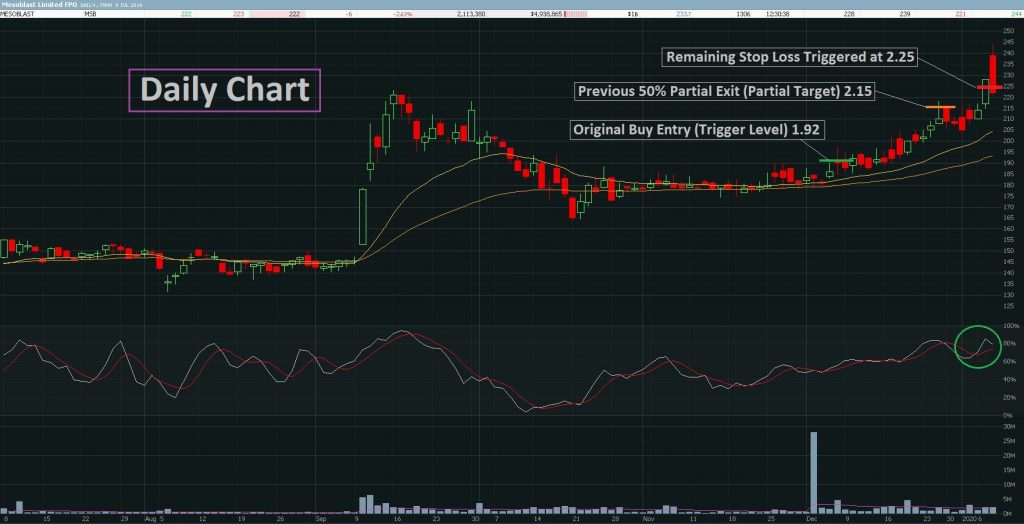Click the -6 price change cell
1024x524 pixels.
click(349, 13)
